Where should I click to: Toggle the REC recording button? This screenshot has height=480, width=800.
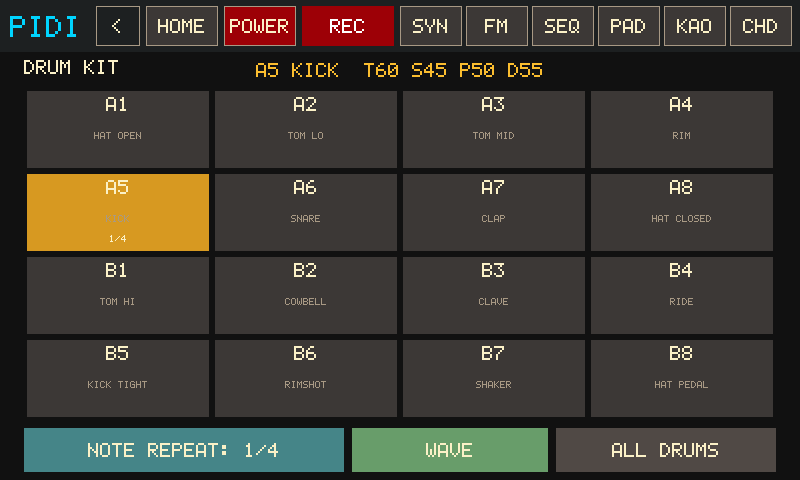(347, 26)
